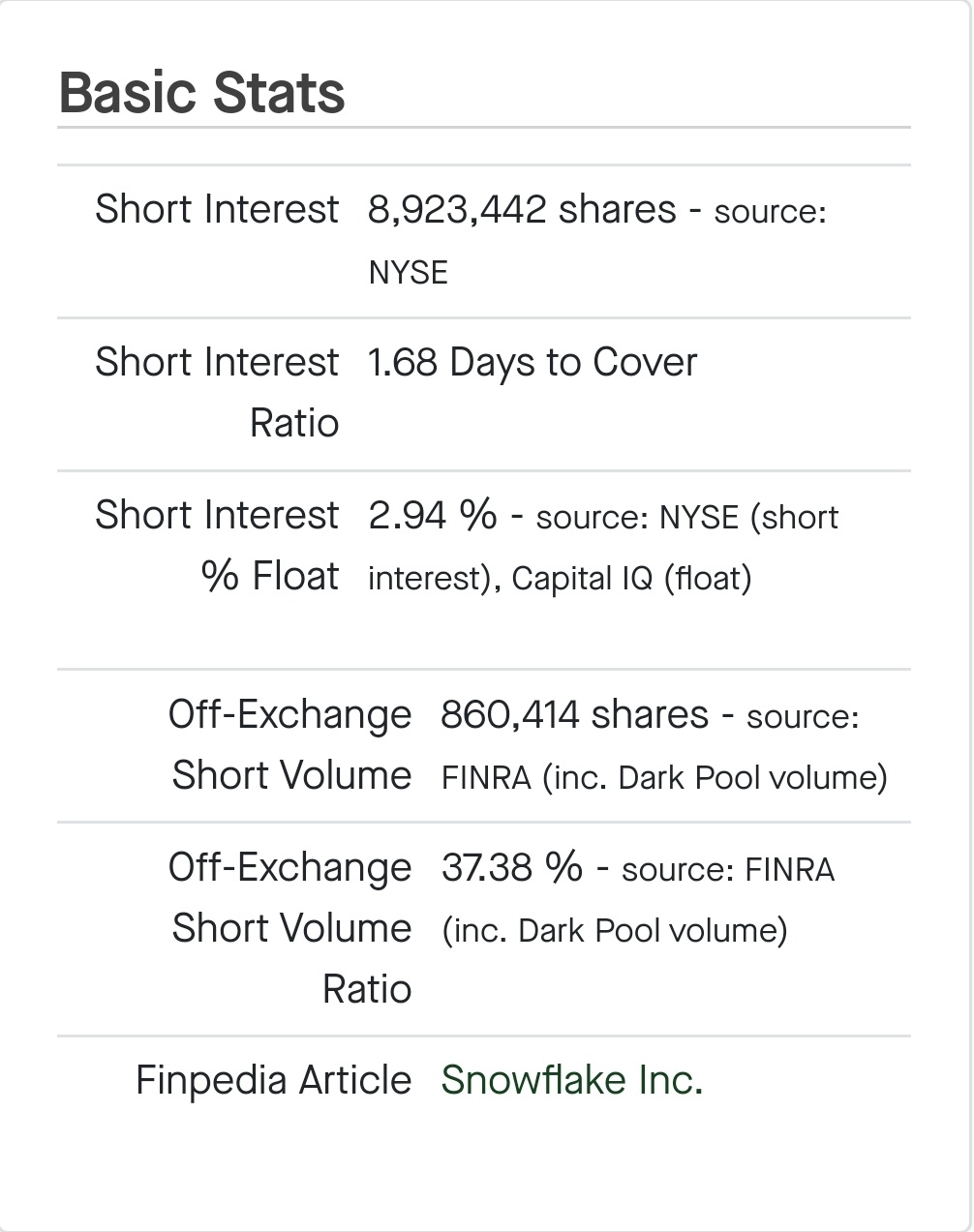Screen dimensions: 974x1232
Task: Click the source: FINRA text beside 37.38 %
Action: [727, 869]
